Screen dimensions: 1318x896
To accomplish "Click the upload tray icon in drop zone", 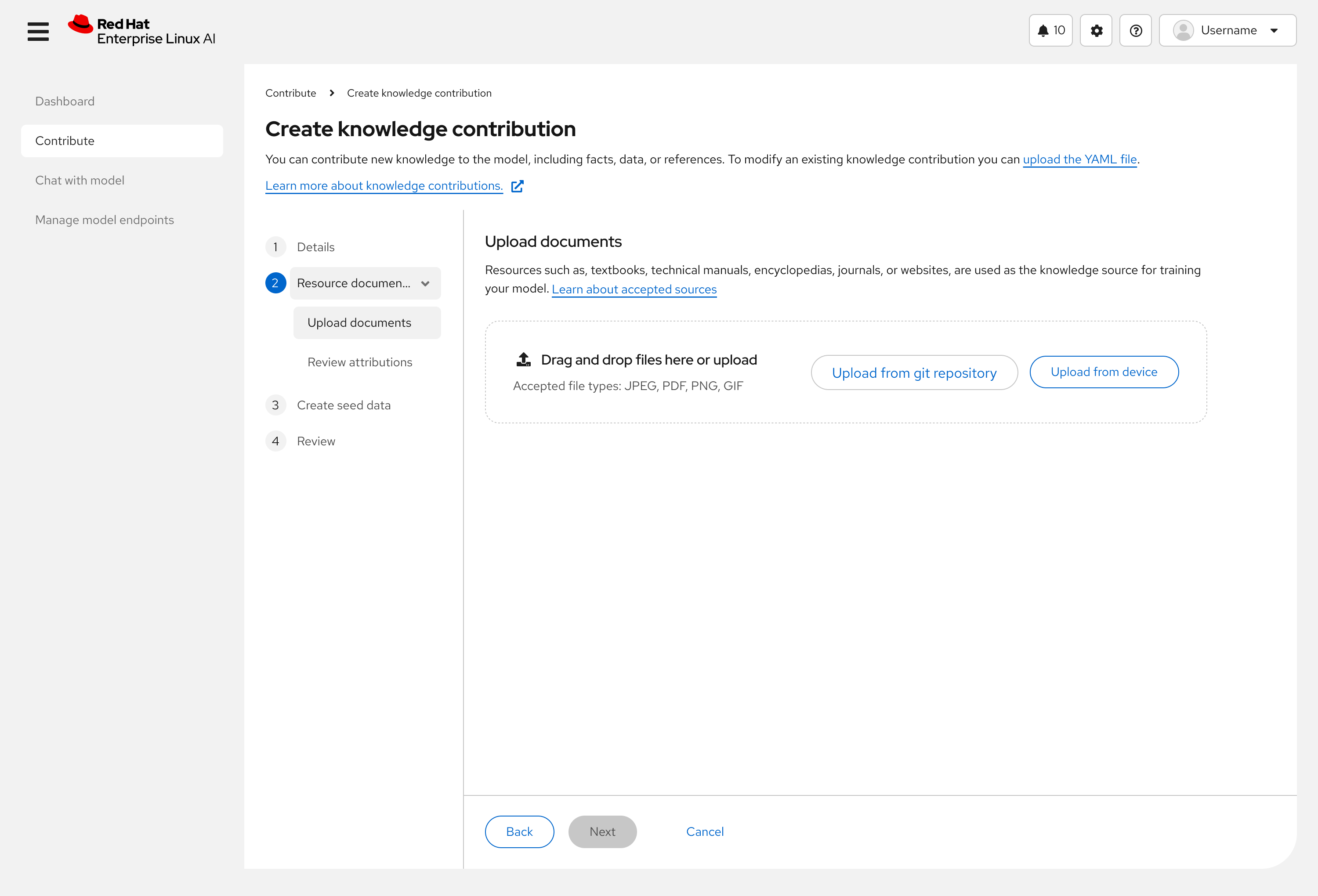I will pyautogui.click(x=523, y=360).
